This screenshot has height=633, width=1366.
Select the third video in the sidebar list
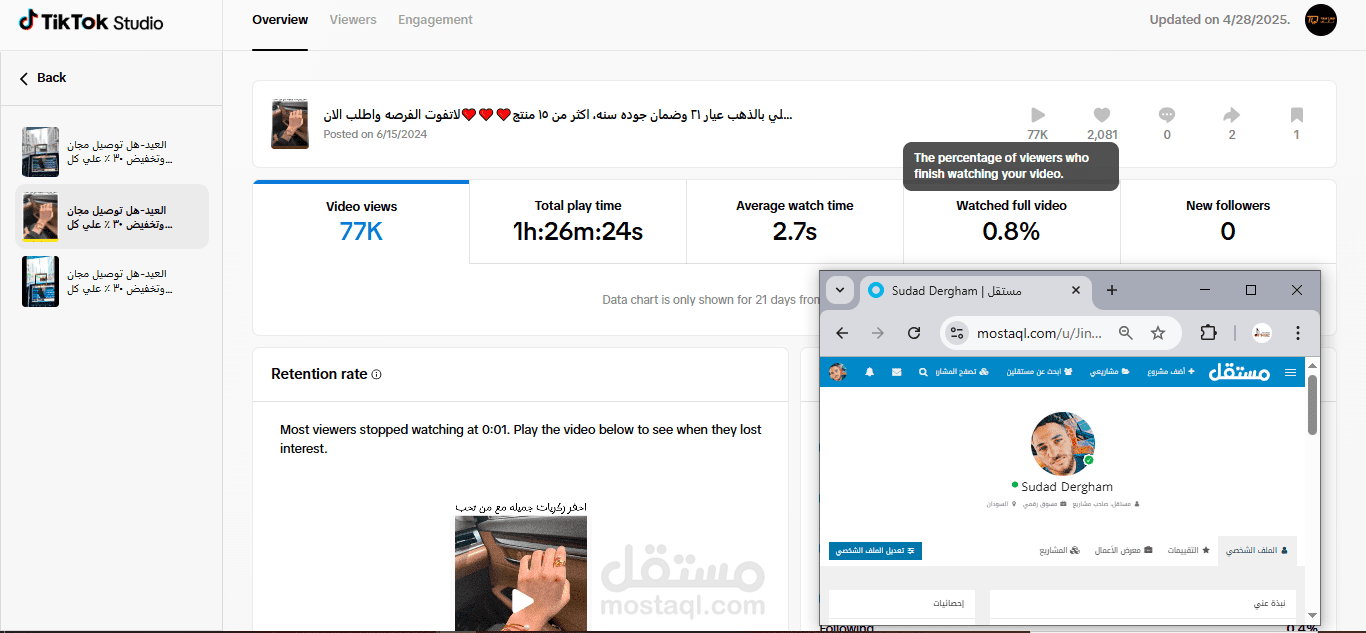[112, 281]
